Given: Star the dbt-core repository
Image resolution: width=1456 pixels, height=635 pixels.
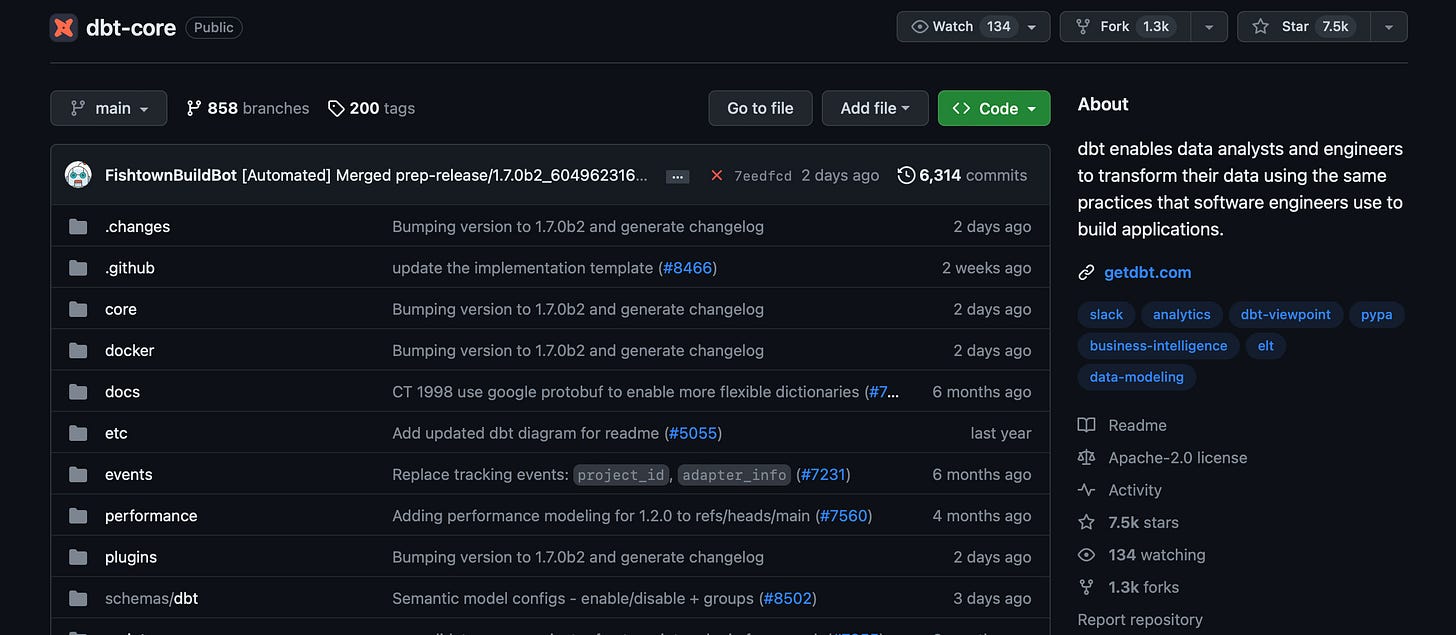Looking at the screenshot, I should pyautogui.click(x=1304, y=27).
